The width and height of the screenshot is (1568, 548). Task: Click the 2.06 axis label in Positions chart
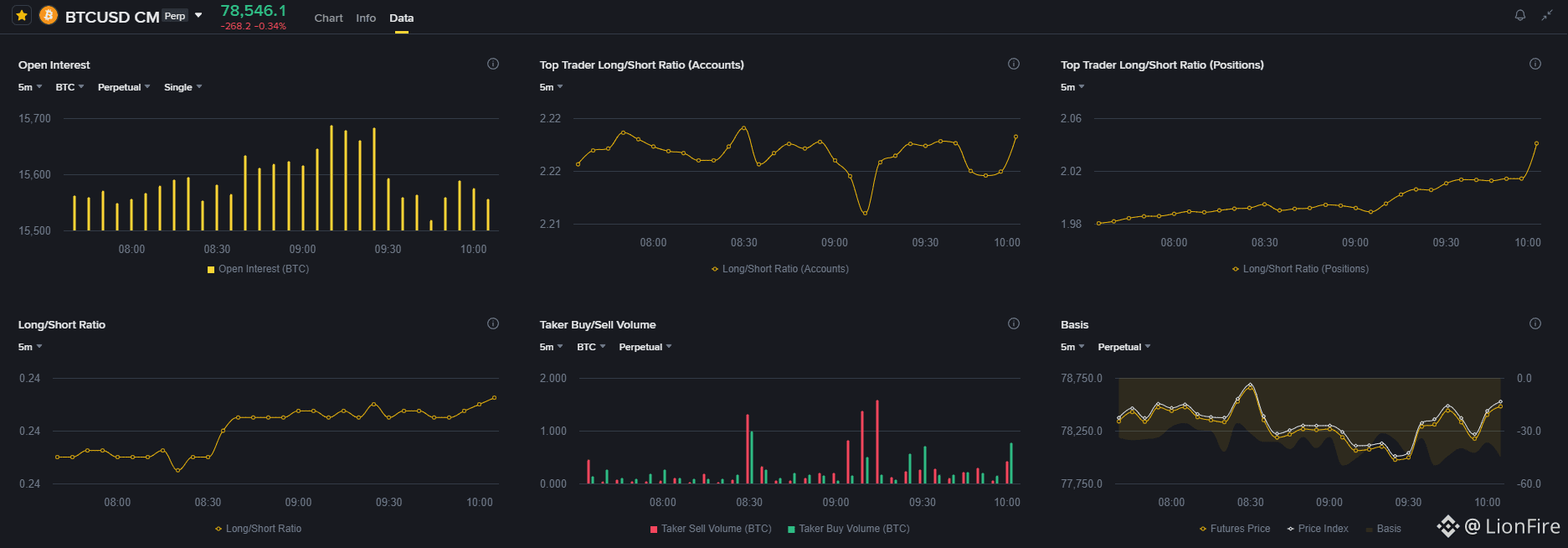[x=1071, y=119]
